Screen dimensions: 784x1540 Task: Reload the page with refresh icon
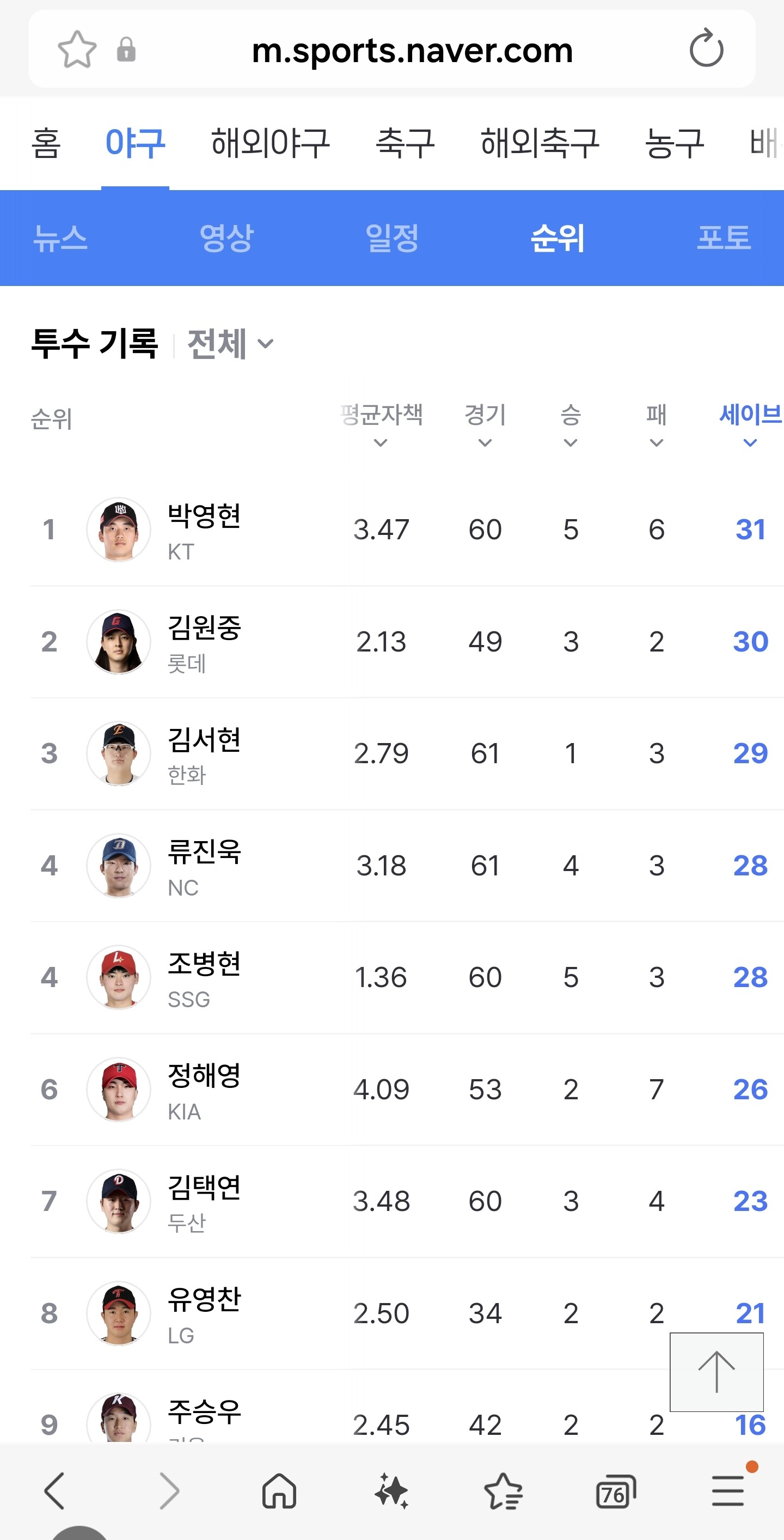click(x=706, y=49)
